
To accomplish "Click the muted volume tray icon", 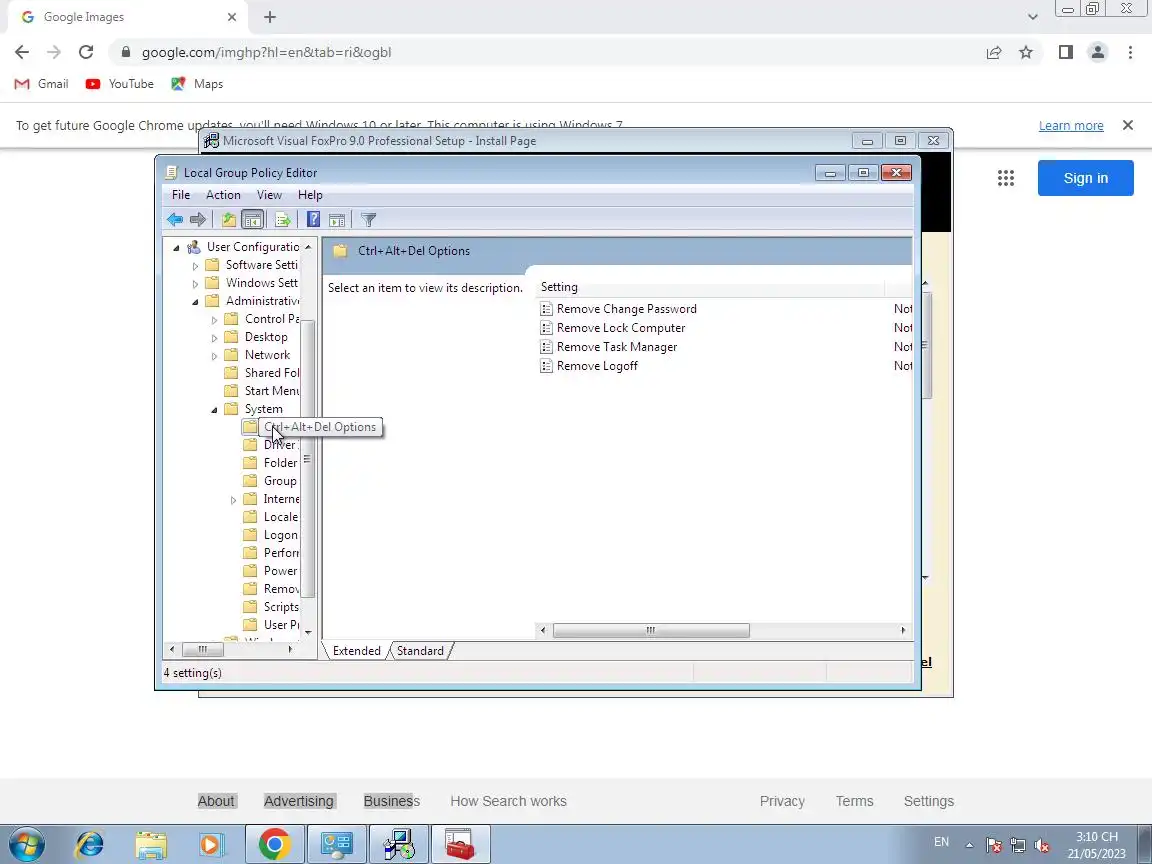I will click(x=1042, y=845).
